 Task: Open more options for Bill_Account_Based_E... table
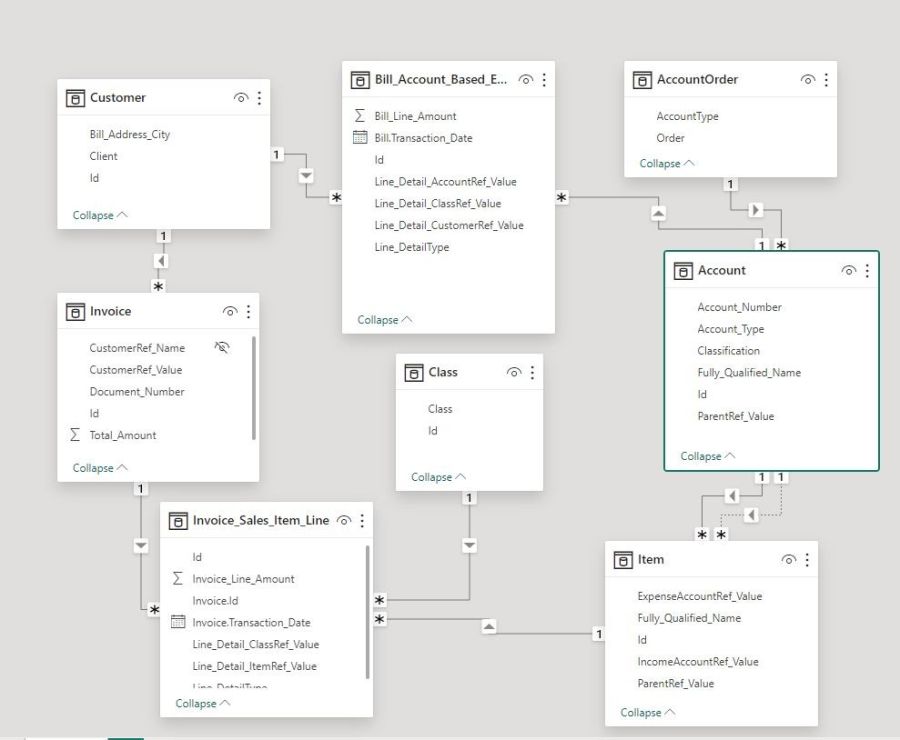(x=544, y=80)
